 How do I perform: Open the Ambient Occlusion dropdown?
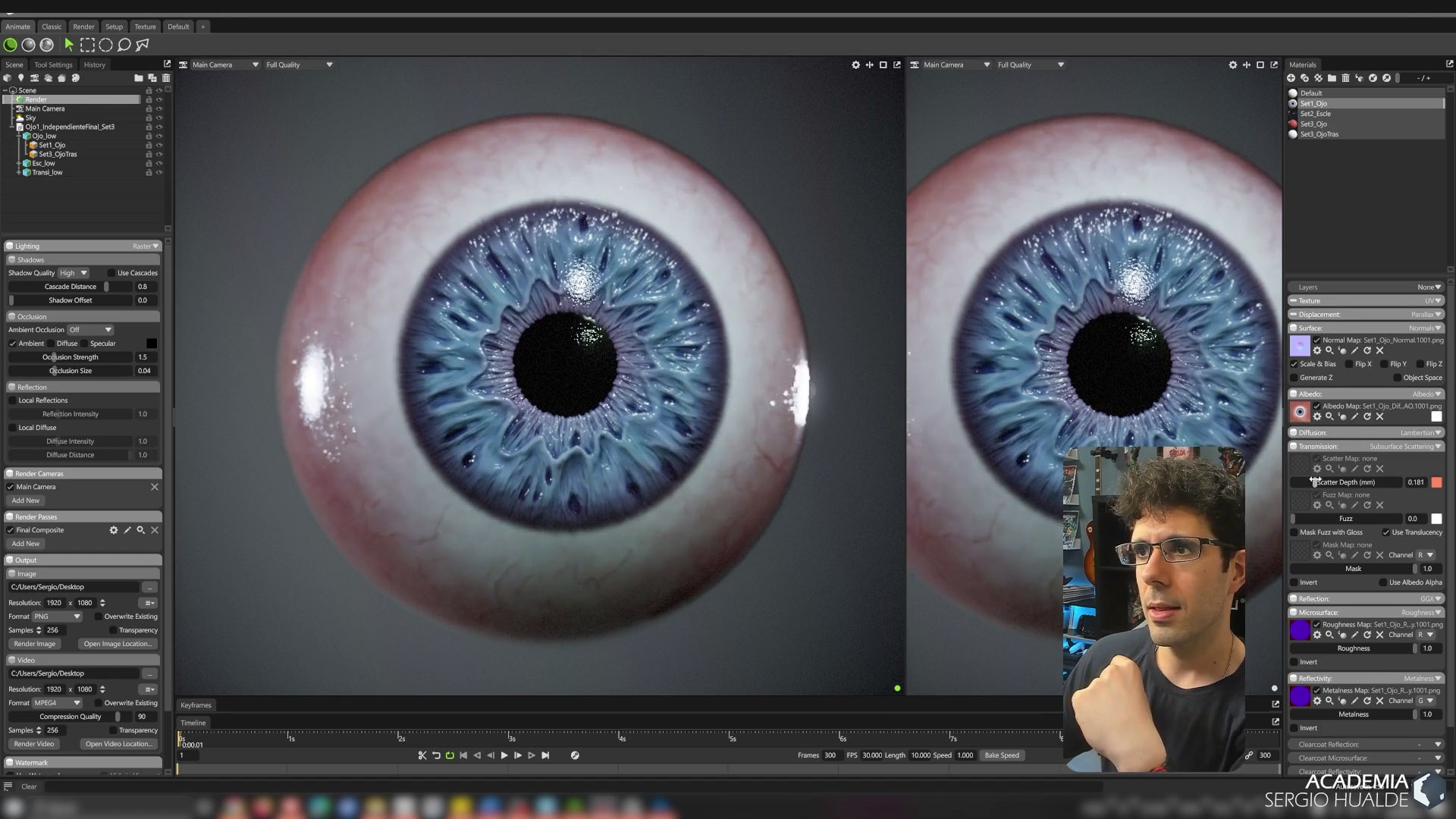click(x=90, y=330)
